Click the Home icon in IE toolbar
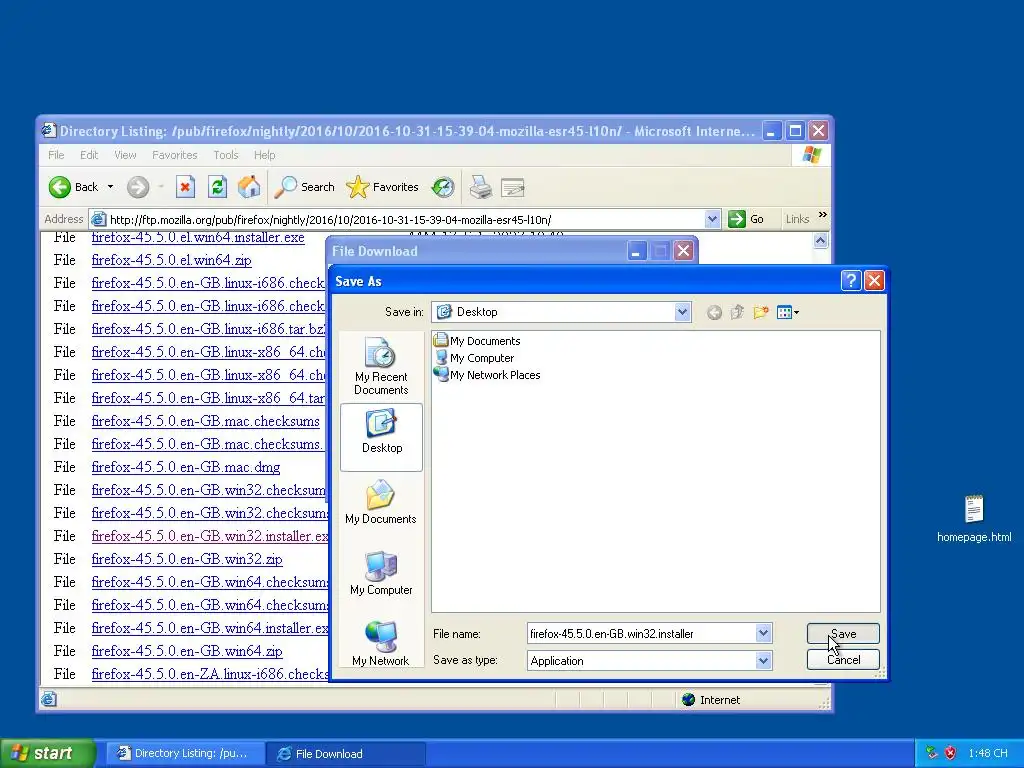This screenshot has height=768, width=1024. 249,187
